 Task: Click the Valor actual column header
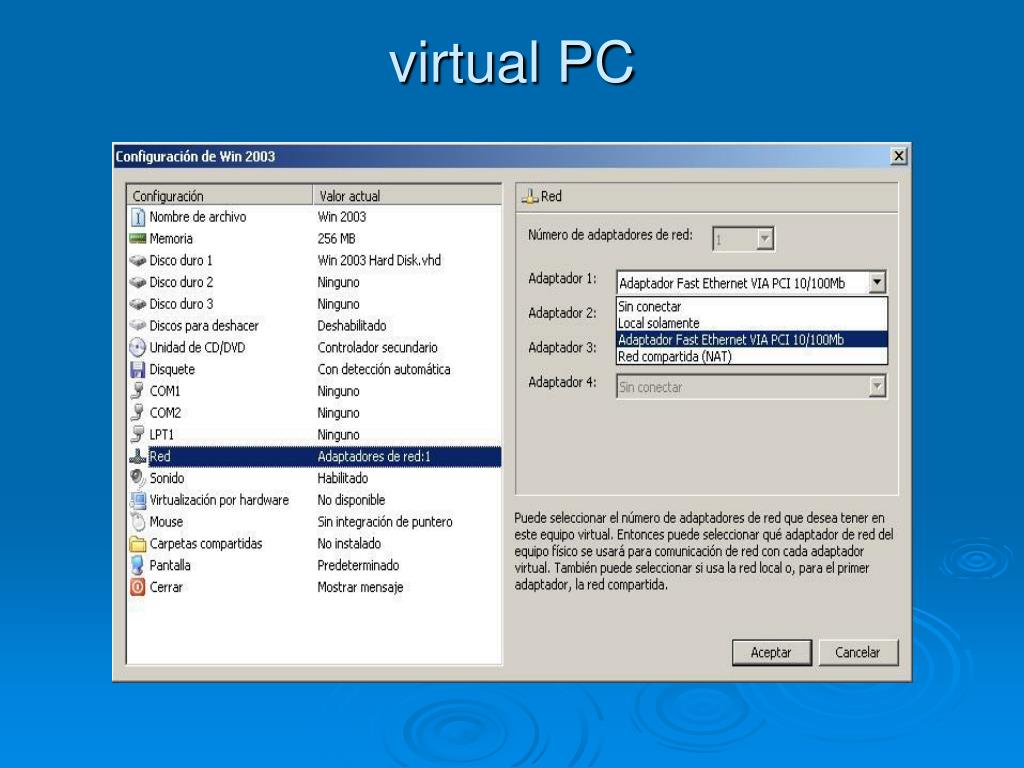click(x=407, y=196)
